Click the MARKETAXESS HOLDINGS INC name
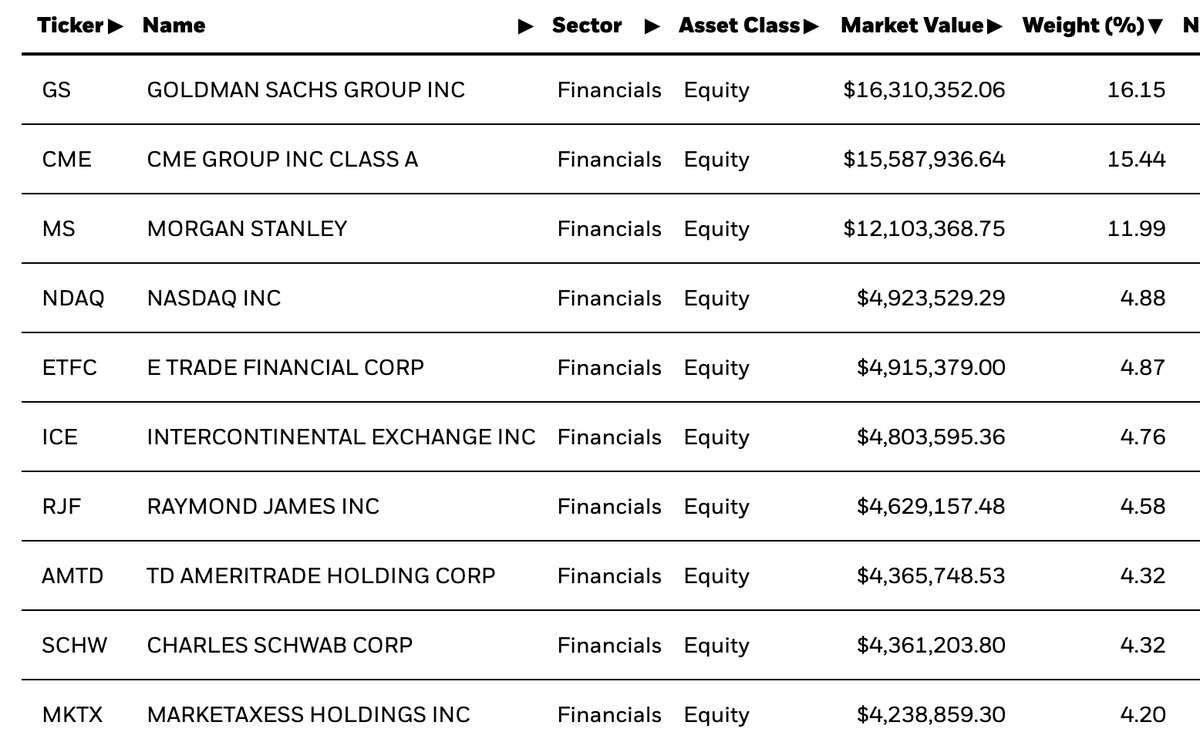 point(308,715)
